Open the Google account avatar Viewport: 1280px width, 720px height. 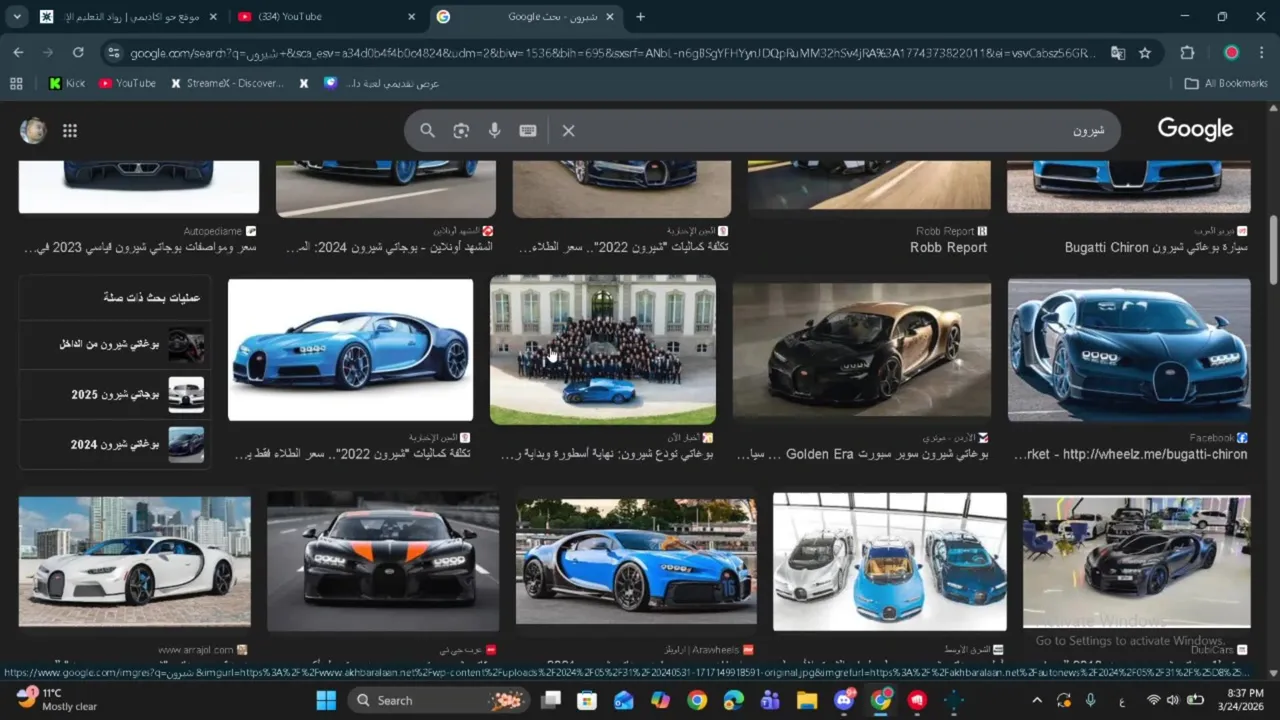coord(33,130)
